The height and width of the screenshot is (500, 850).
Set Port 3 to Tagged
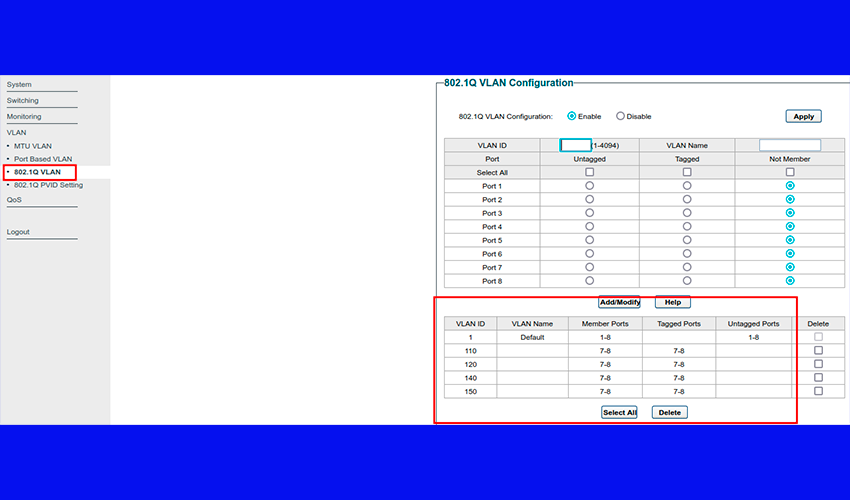[687, 213]
